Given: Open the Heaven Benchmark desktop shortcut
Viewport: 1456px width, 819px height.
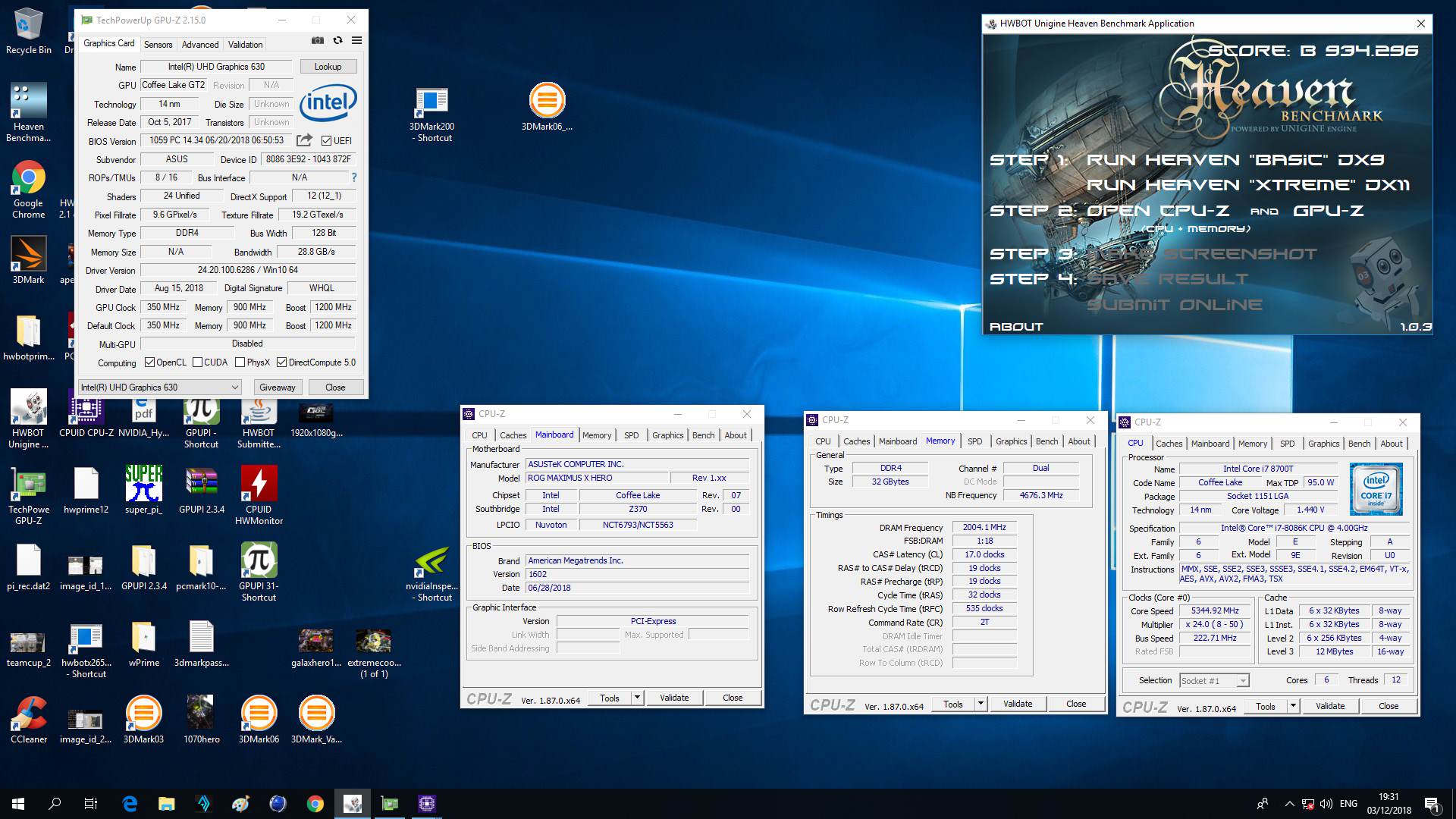Looking at the screenshot, I should (29, 112).
